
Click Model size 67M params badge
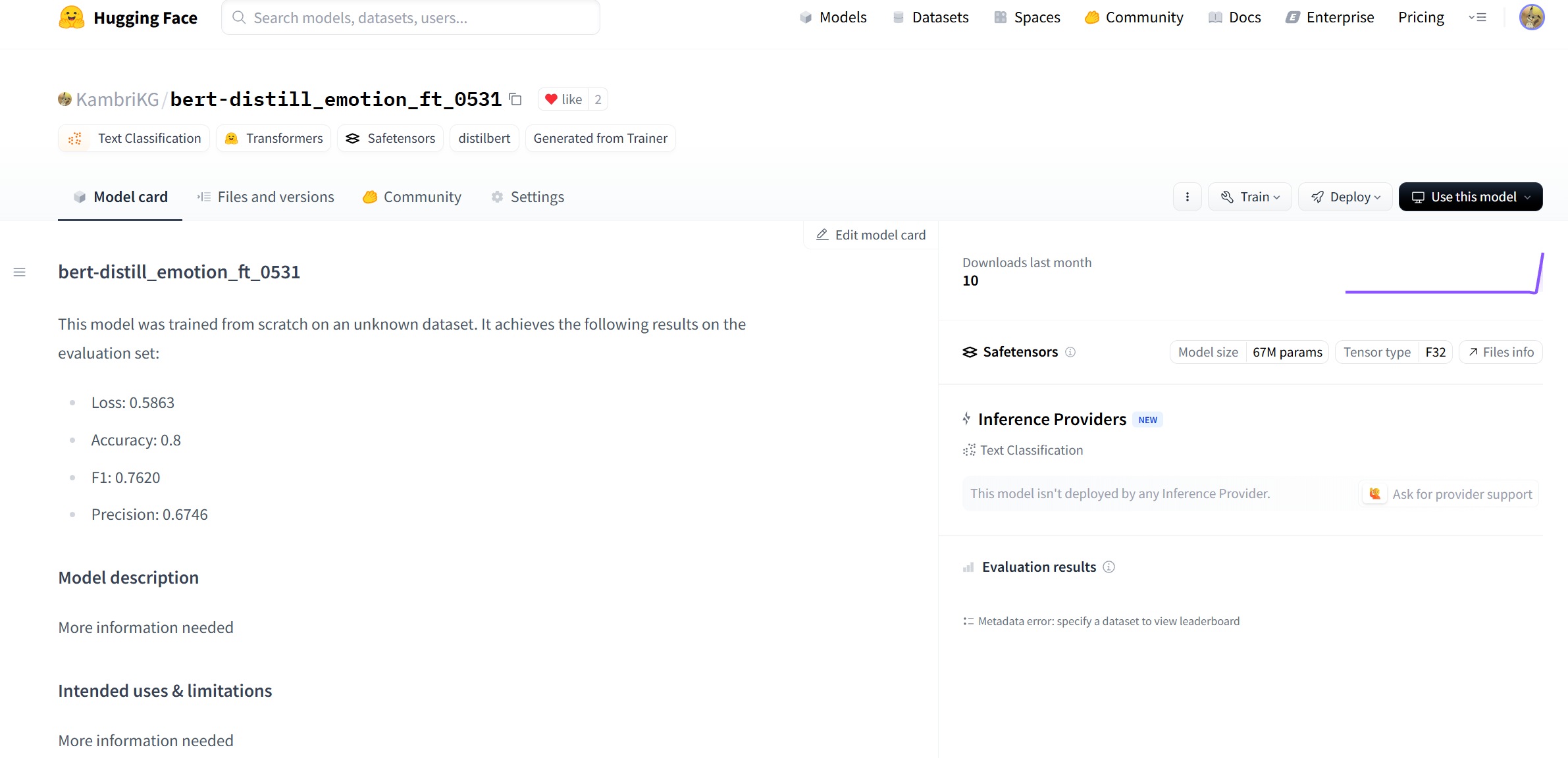(1249, 352)
